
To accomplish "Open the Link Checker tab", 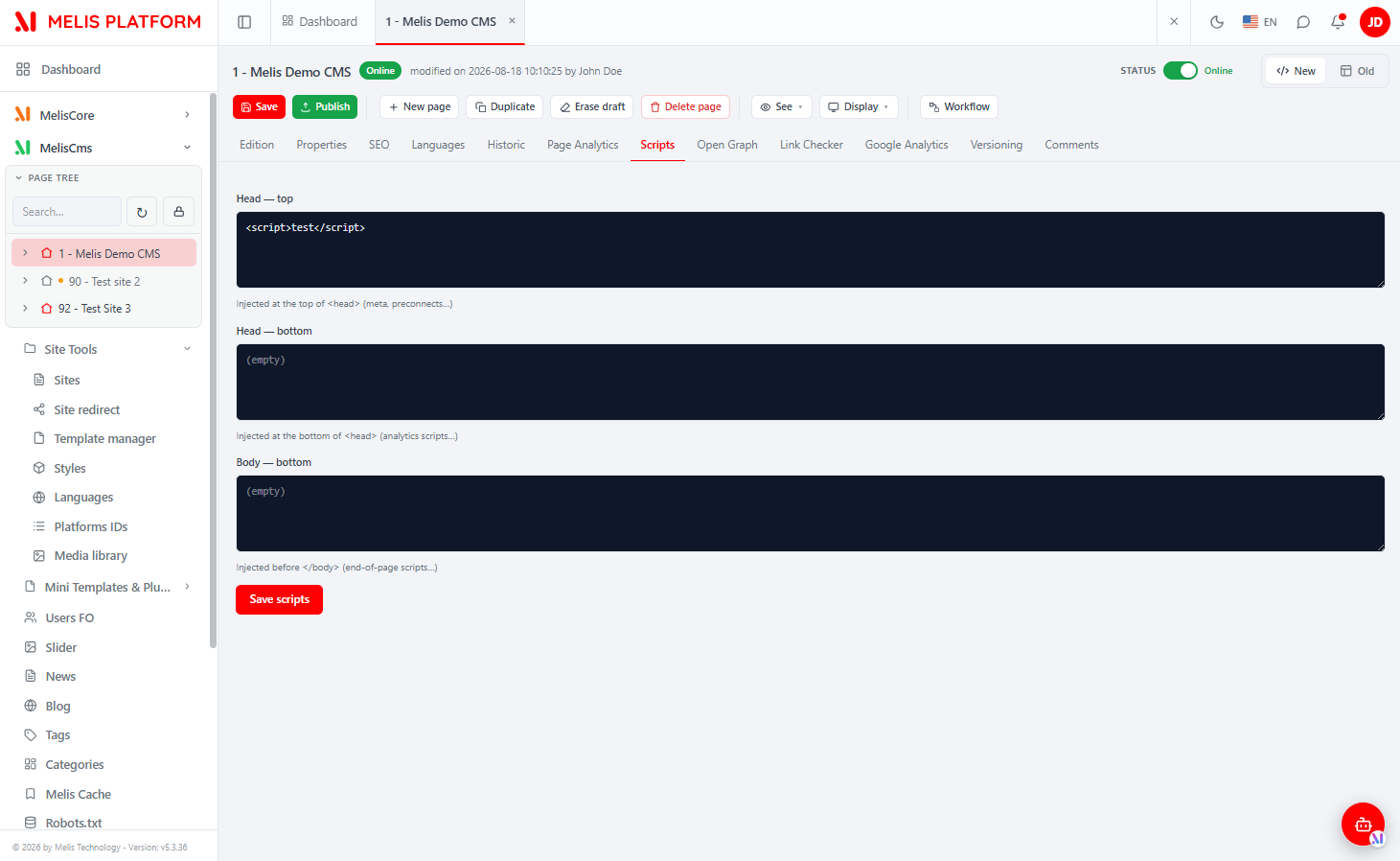I will (x=812, y=145).
